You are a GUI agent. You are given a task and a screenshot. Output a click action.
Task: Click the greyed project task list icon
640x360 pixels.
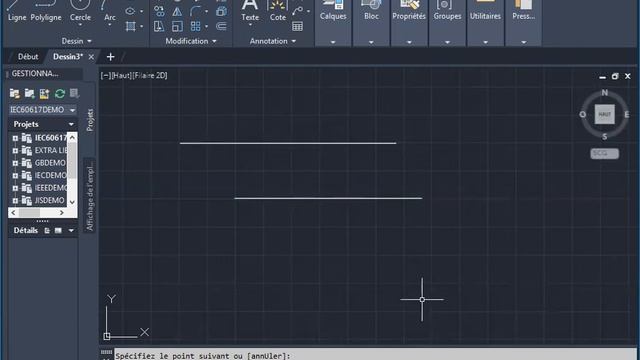coord(74,93)
